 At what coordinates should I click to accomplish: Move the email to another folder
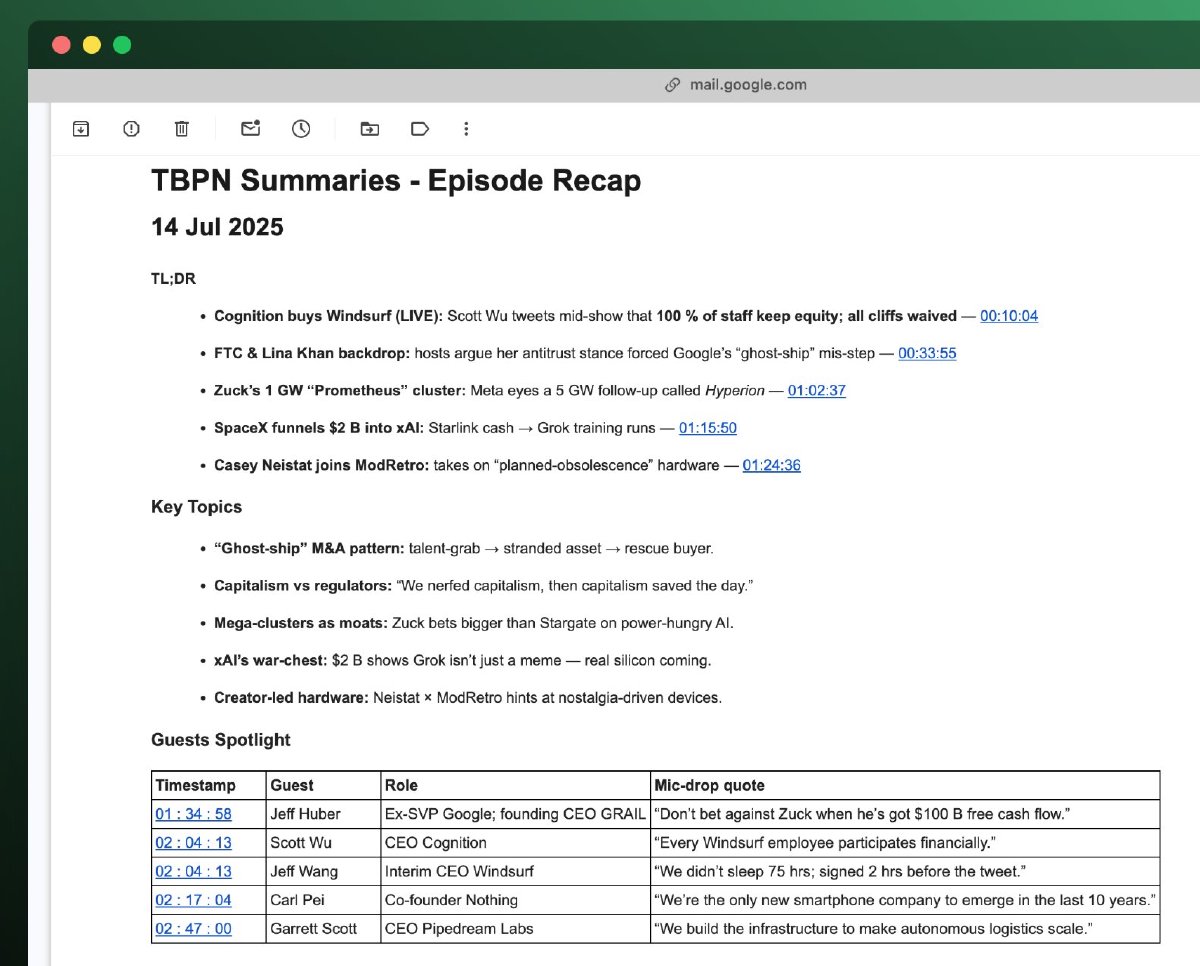(369, 129)
